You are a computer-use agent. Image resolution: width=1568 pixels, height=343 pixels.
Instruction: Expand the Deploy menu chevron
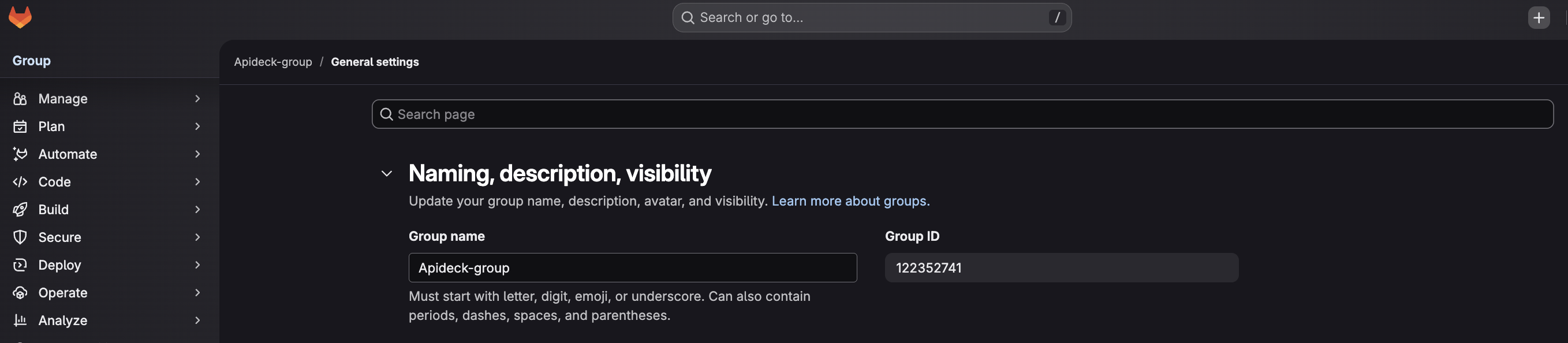pos(197,265)
